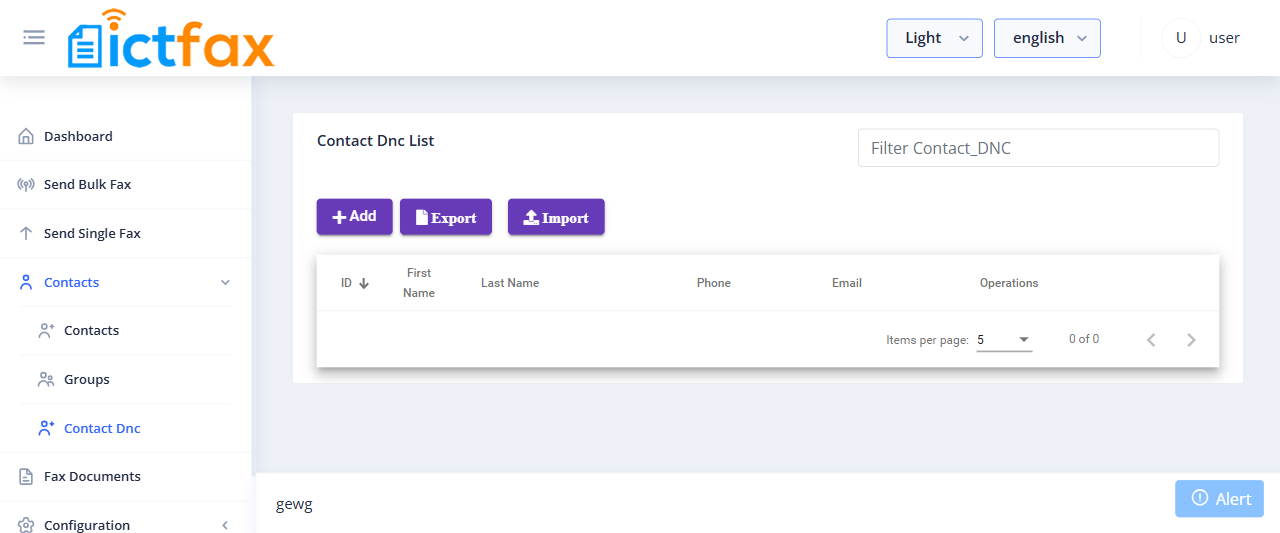The image size is (1280, 533).
Task: Click the ictfax logo
Action: tap(171, 39)
